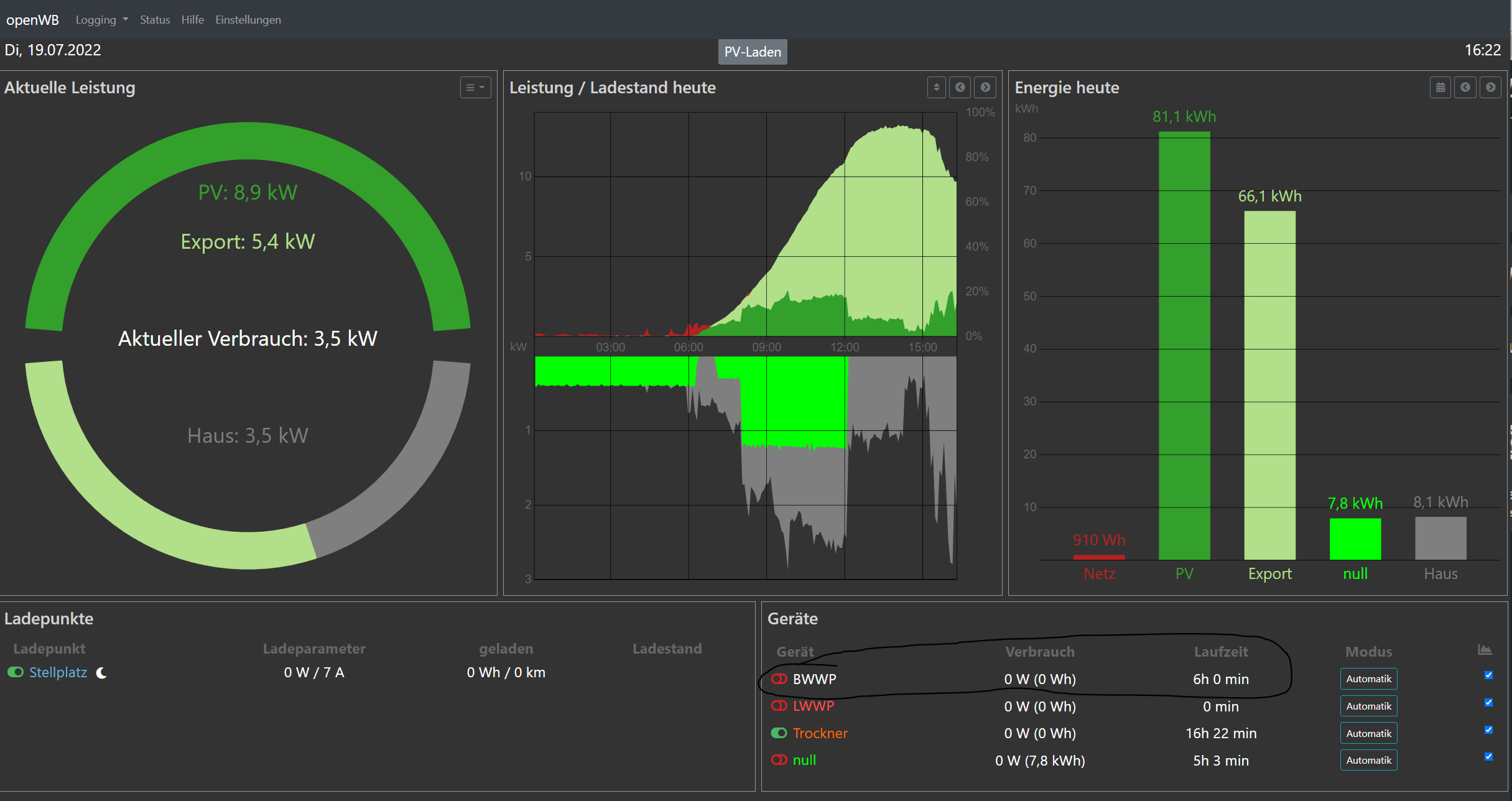The height and width of the screenshot is (801, 1512).
Task: Go to previous day in Energie heute
Action: tap(1465, 88)
